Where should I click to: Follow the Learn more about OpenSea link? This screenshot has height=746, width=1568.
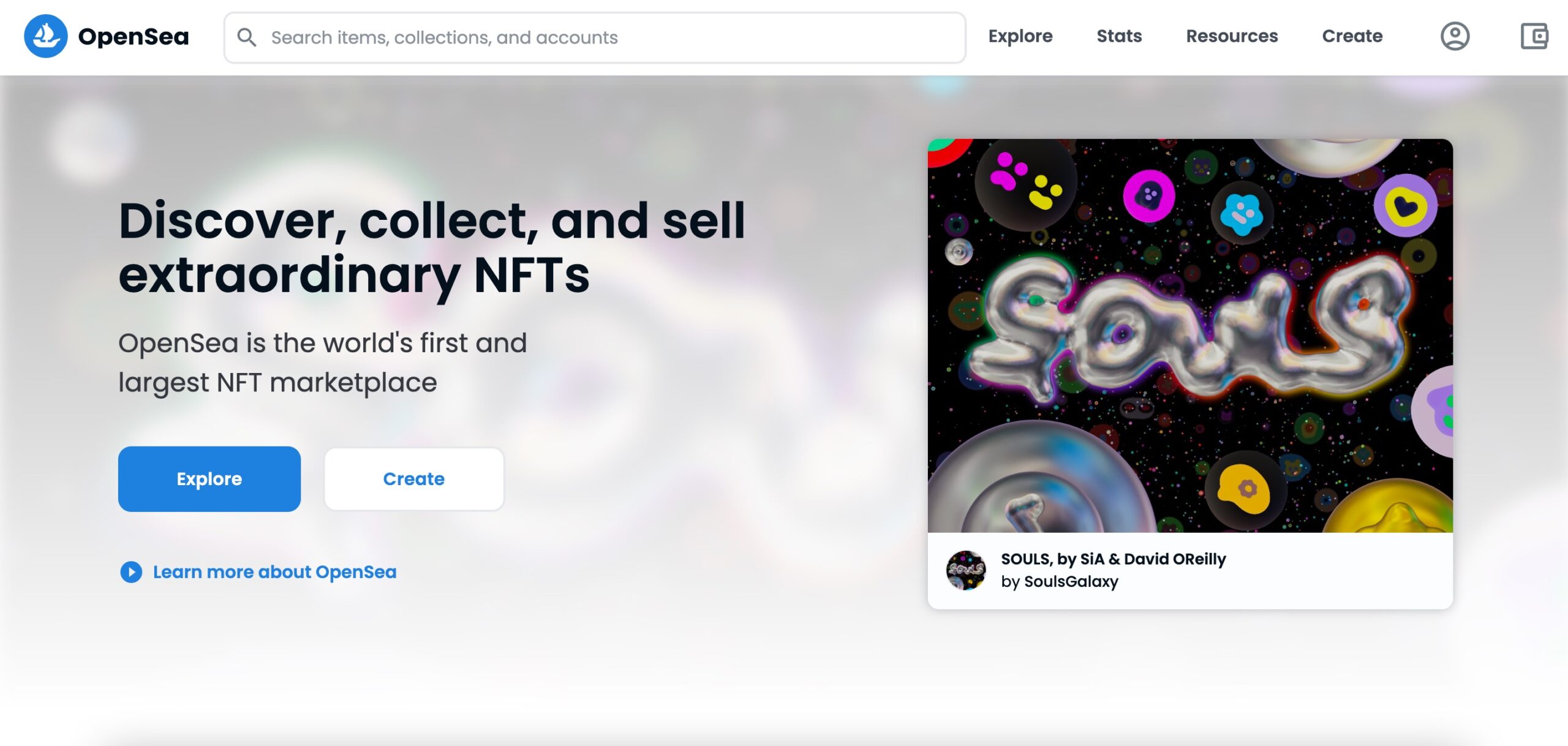[x=274, y=572]
